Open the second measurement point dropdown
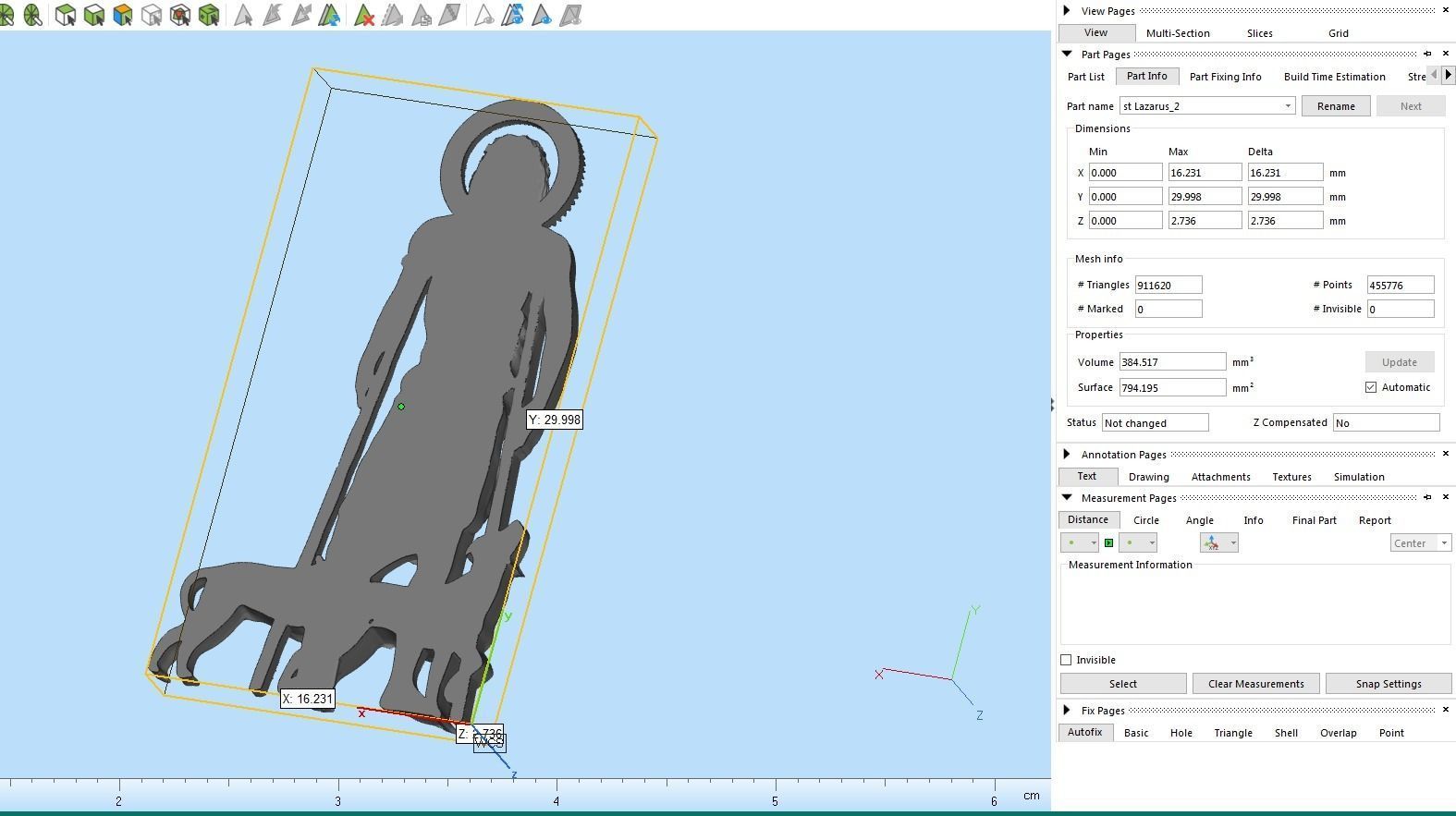This screenshot has height=816, width=1456. [x=1151, y=542]
